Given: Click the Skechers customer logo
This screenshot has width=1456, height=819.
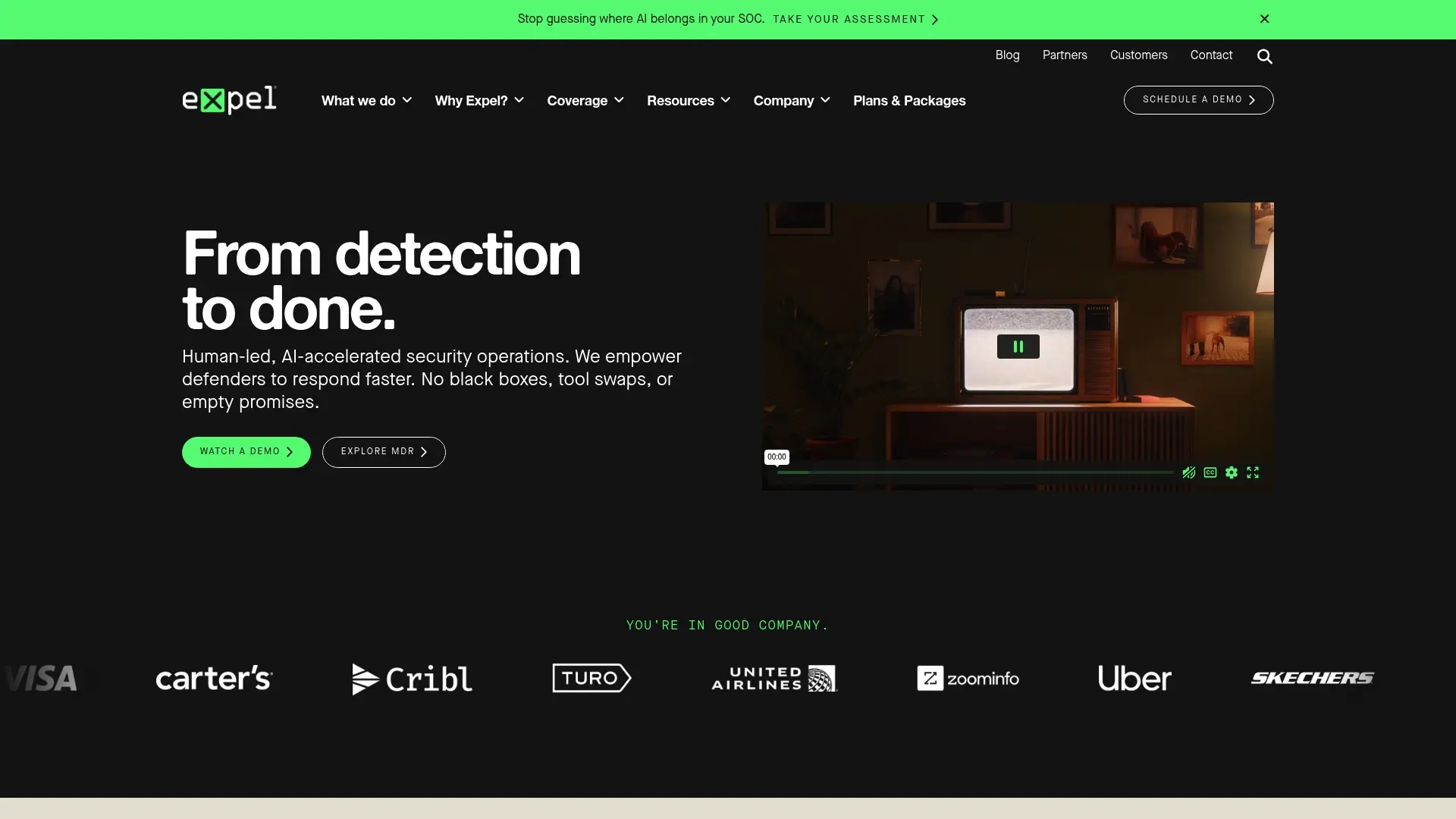Looking at the screenshot, I should click(x=1312, y=678).
